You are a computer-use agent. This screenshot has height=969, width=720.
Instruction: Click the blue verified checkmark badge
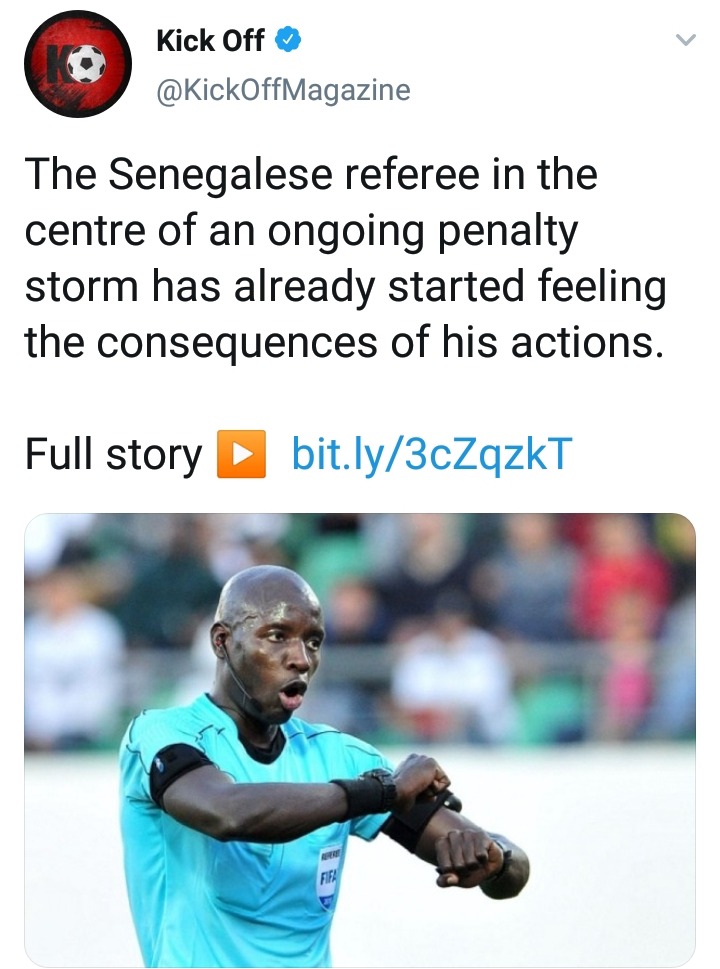[x=287, y=40]
